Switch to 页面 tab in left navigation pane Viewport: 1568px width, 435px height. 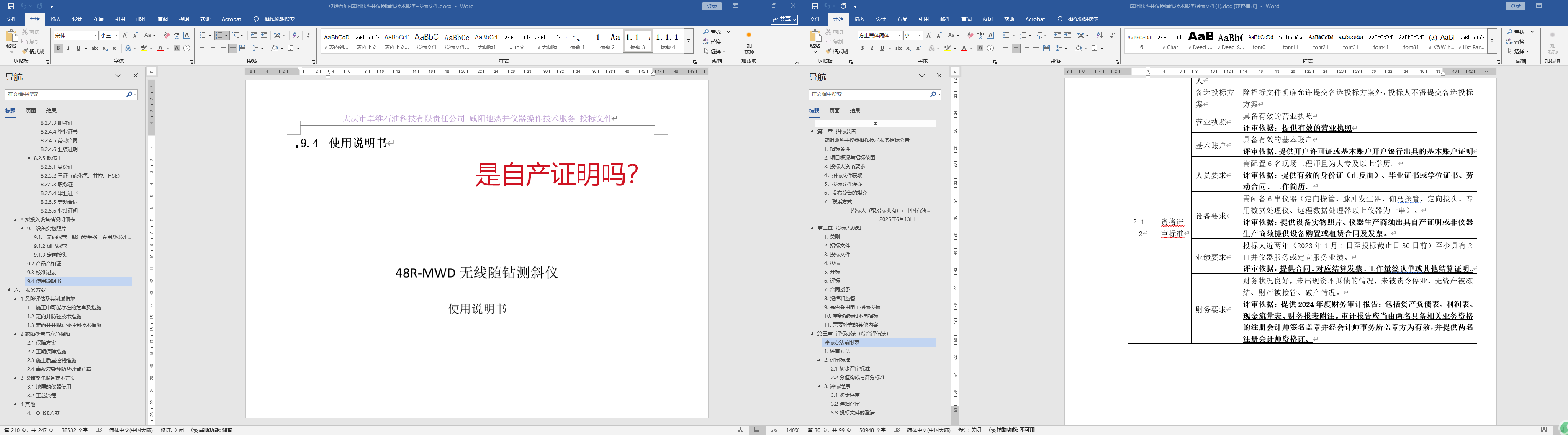(31, 111)
